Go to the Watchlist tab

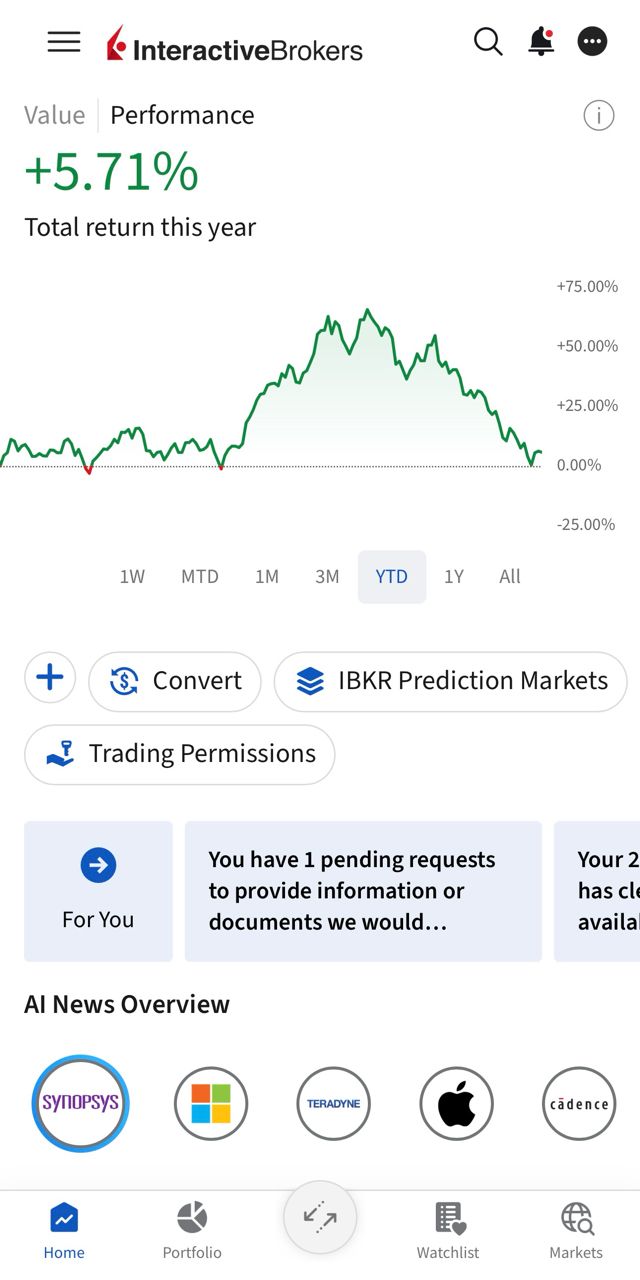(x=448, y=1231)
